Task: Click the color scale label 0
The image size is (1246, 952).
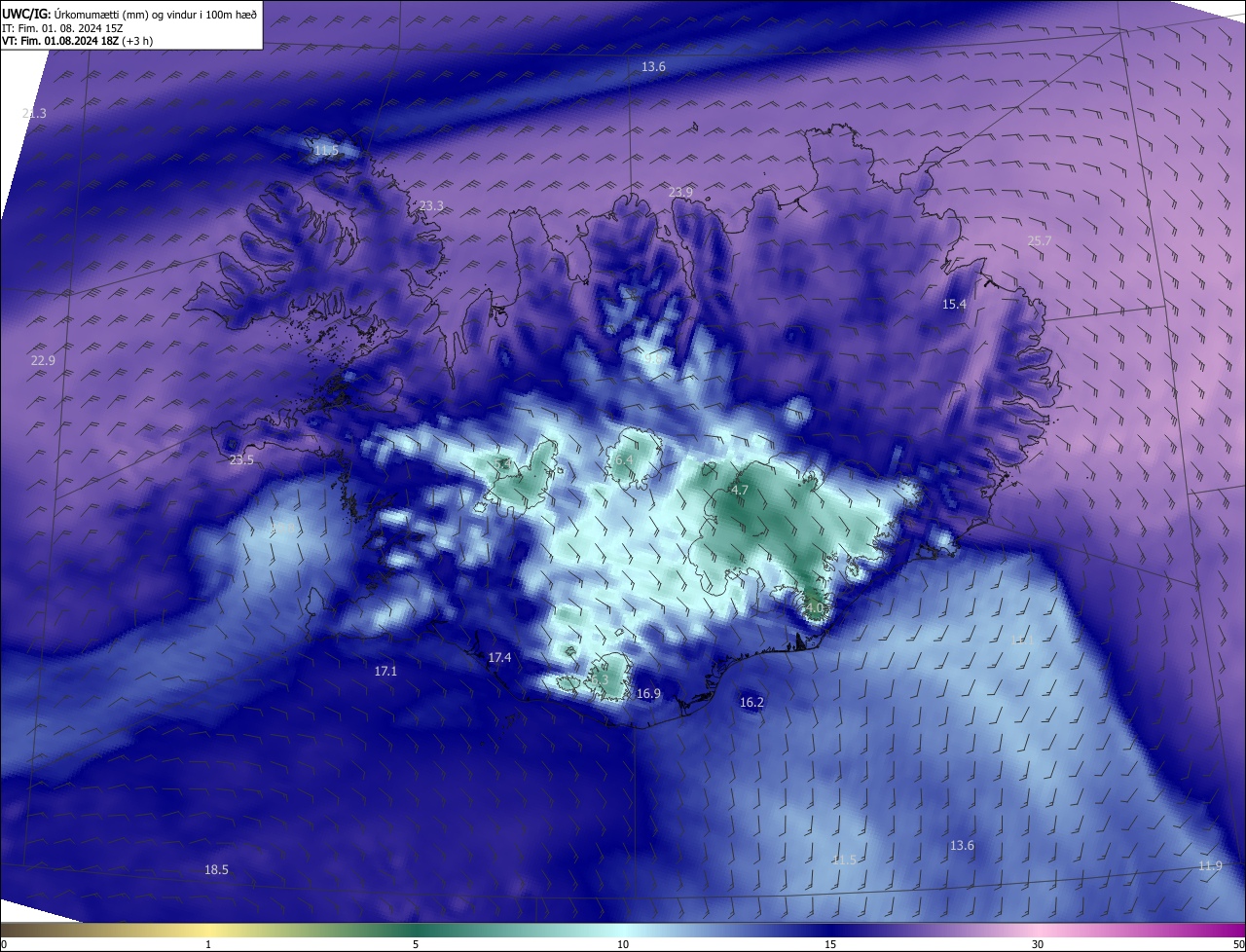Action: point(4,945)
